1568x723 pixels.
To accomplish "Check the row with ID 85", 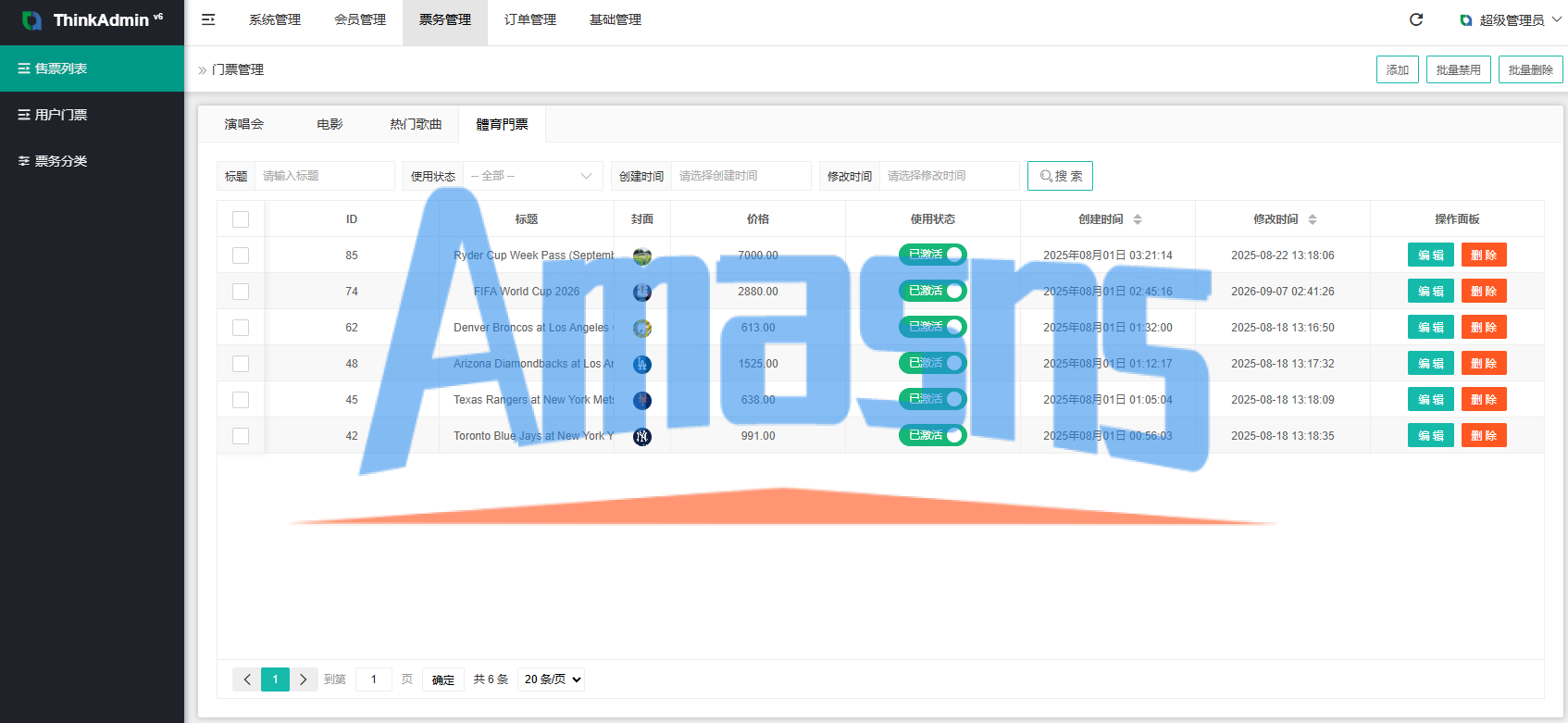I will coord(241,256).
